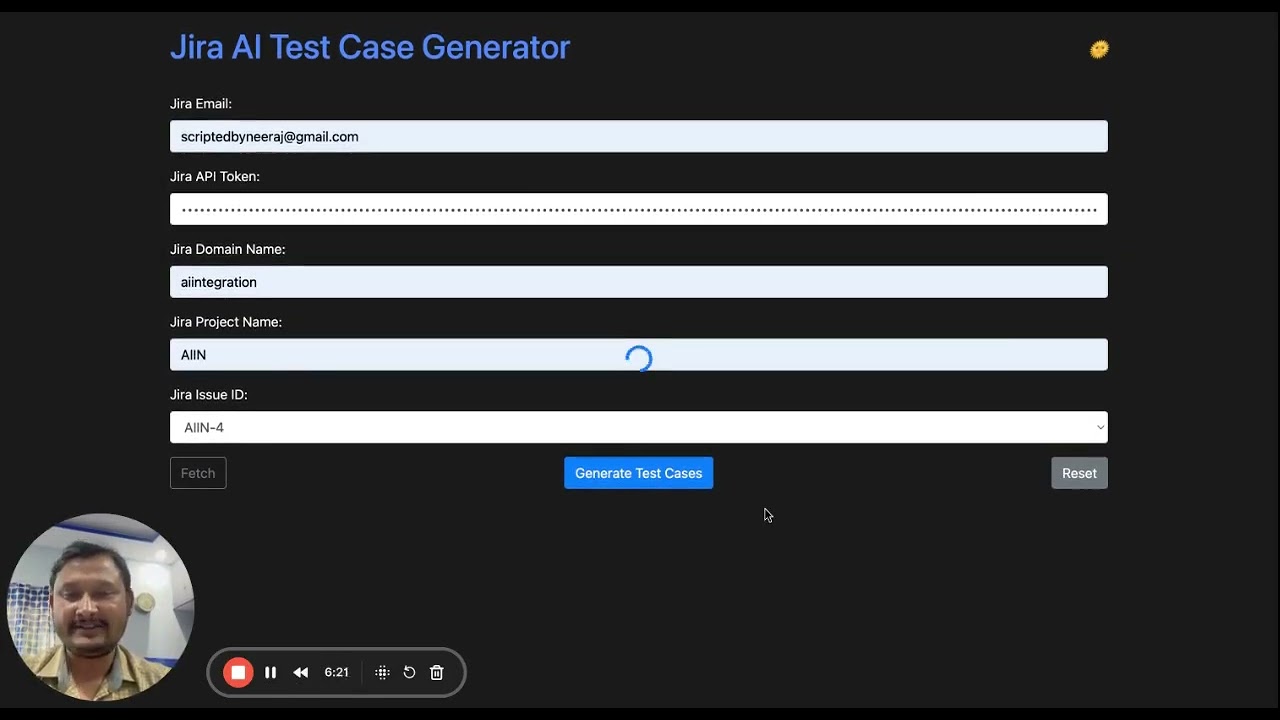Screen dimensions: 1280x720
Task: Click the "Jira Email:" label
Action: pyautogui.click(x=201, y=104)
